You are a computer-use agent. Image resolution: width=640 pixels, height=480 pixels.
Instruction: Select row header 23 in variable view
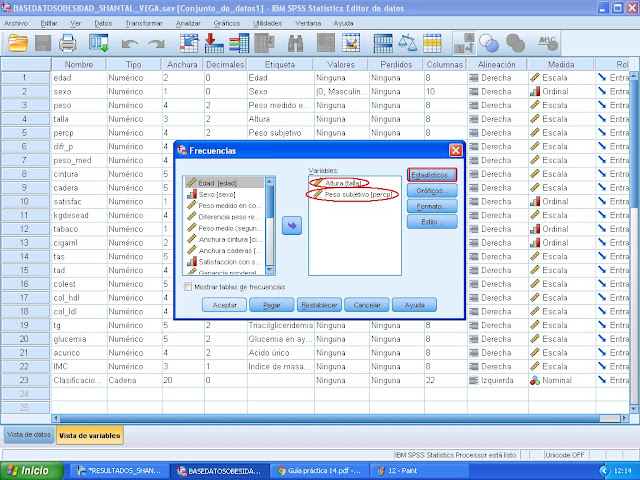point(24,380)
